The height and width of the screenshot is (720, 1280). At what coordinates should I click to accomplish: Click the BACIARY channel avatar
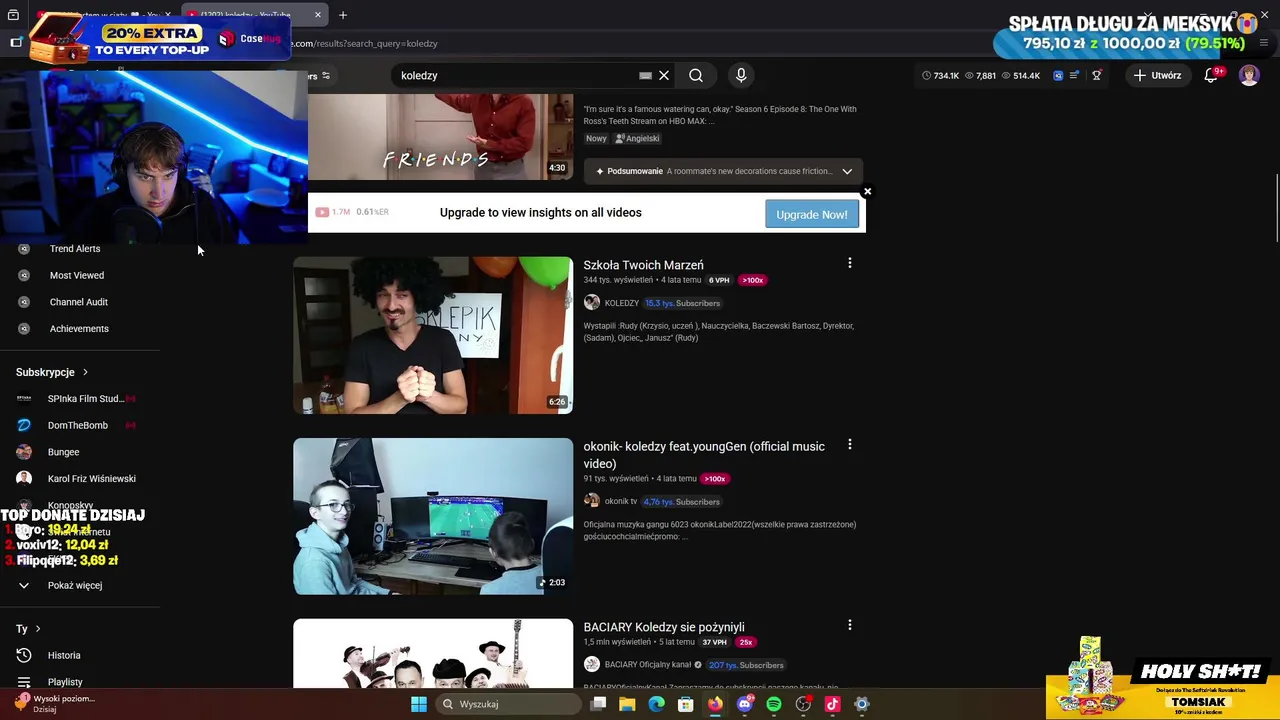pos(592,664)
